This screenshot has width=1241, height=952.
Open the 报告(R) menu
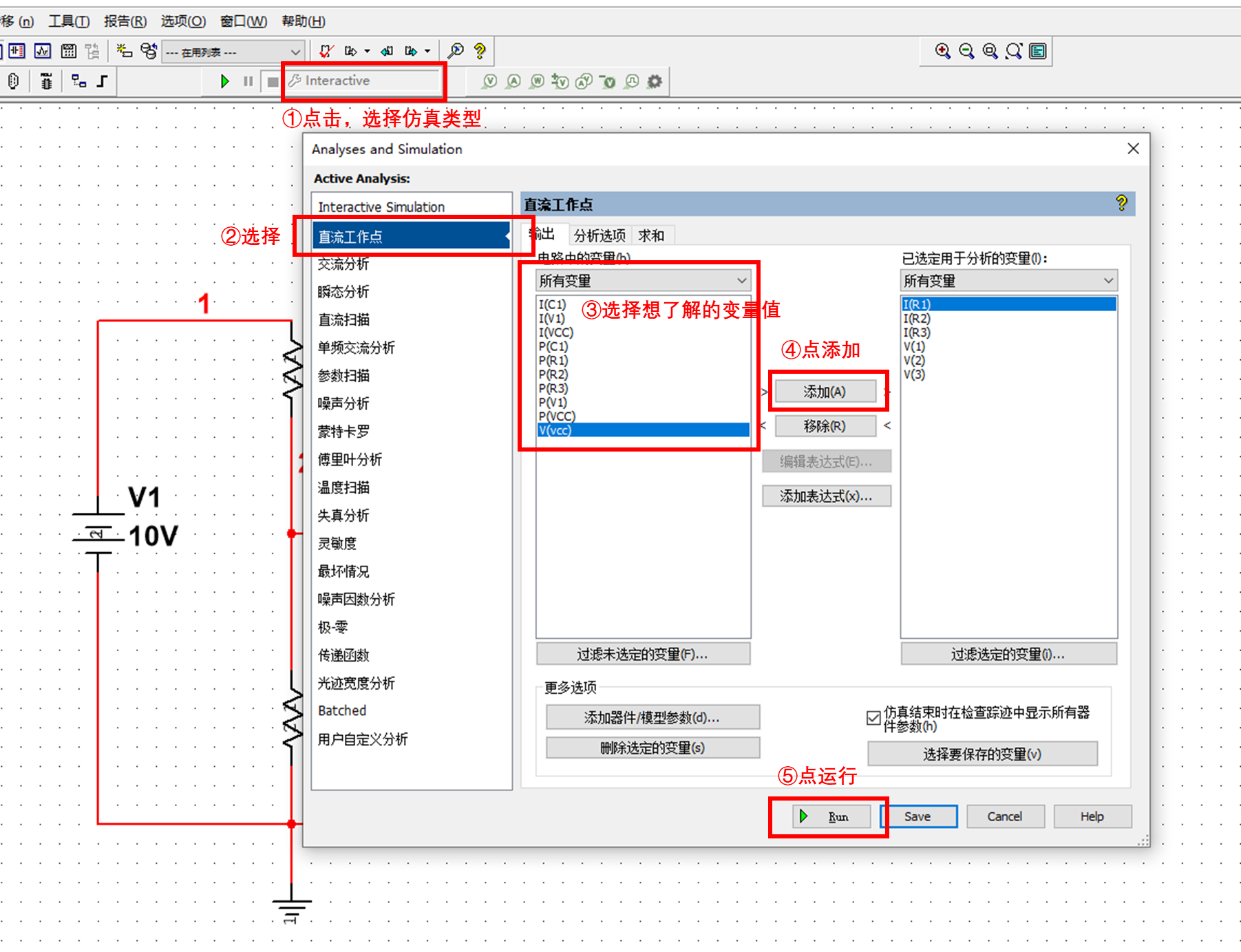tap(125, 21)
